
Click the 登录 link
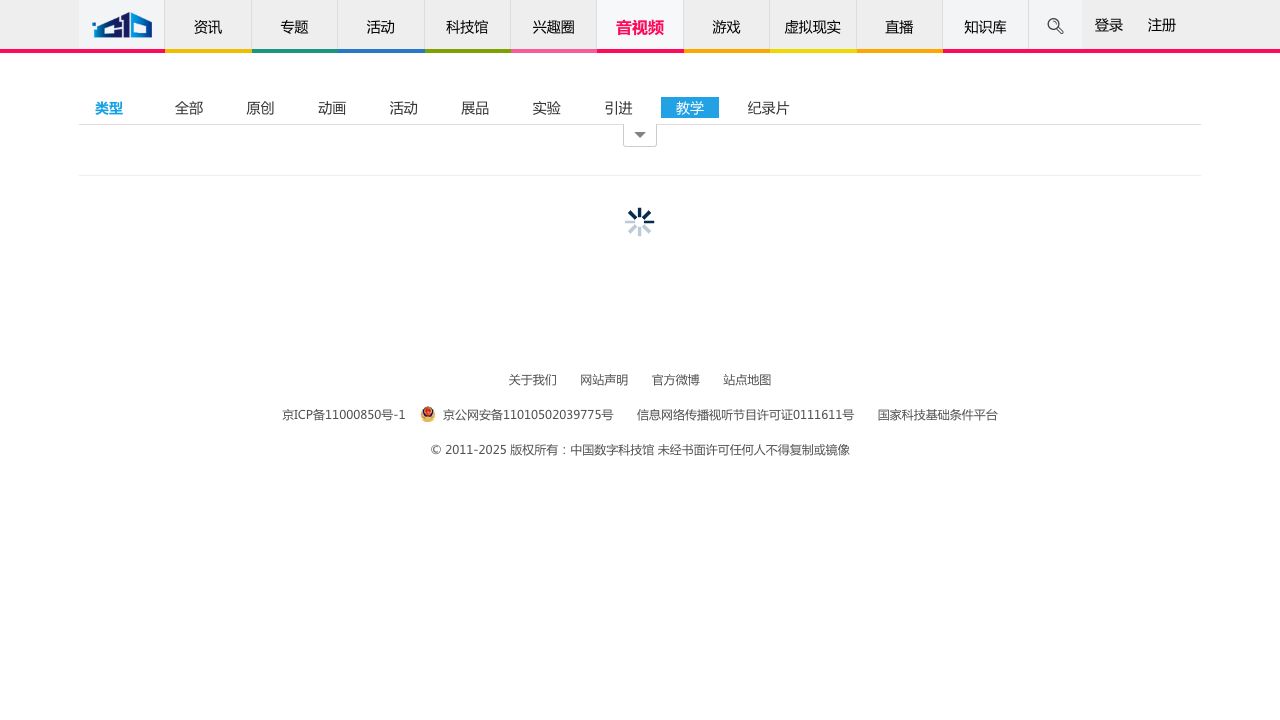(1108, 25)
